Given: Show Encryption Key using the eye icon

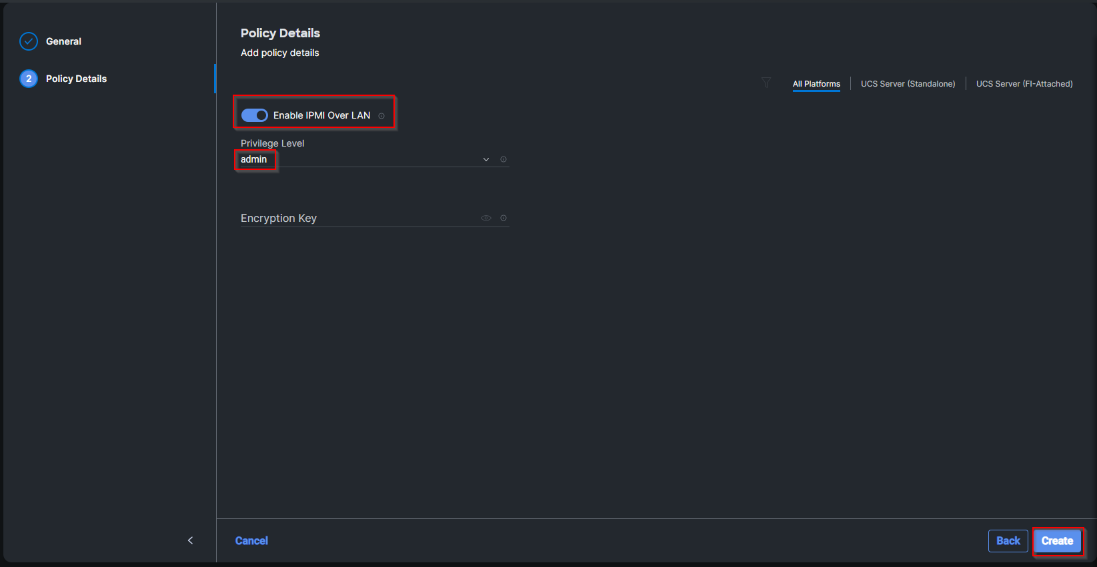Looking at the screenshot, I should click(486, 218).
